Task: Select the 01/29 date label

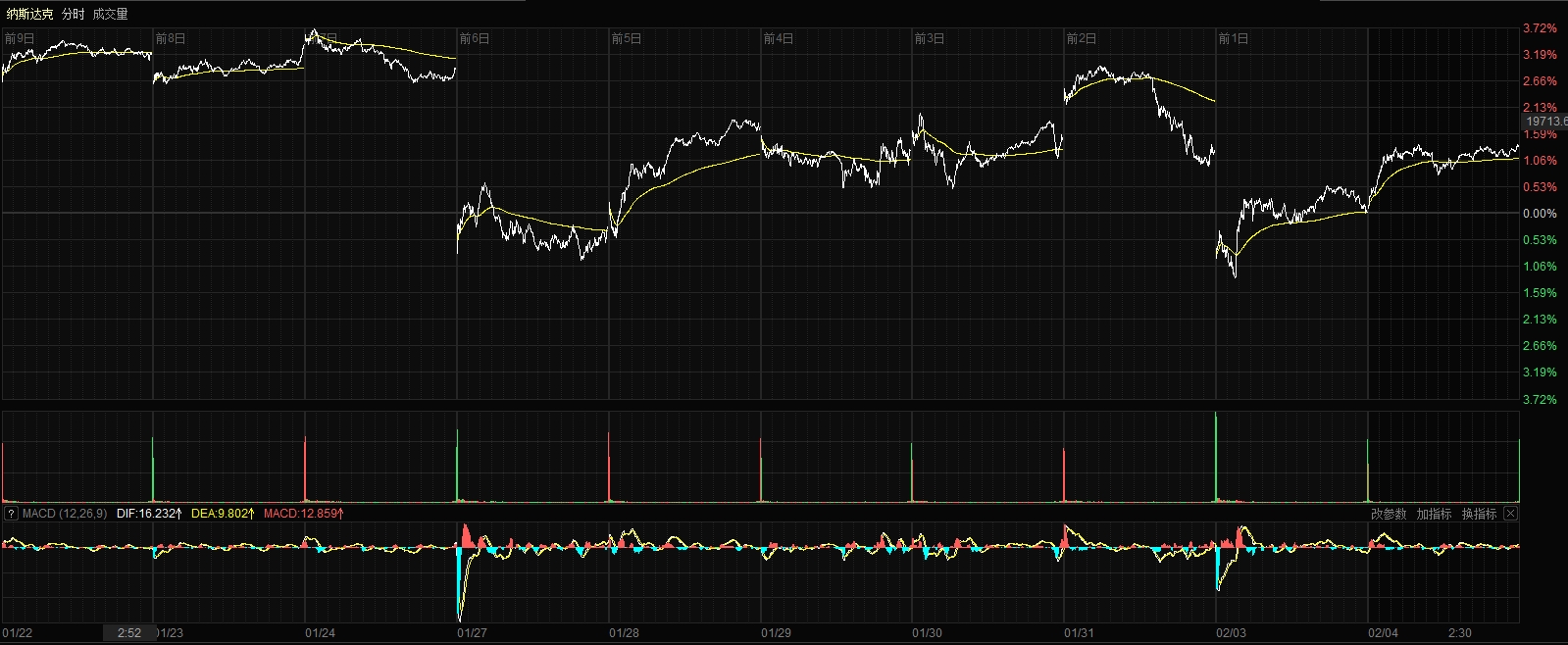Action: pos(776,633)
